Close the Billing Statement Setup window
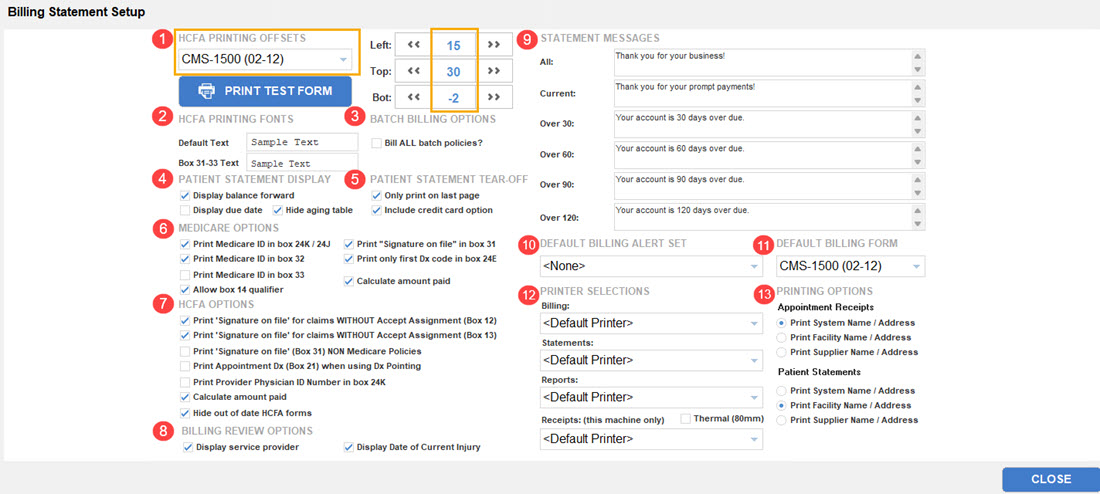1100x494 pixels. 1050,479
